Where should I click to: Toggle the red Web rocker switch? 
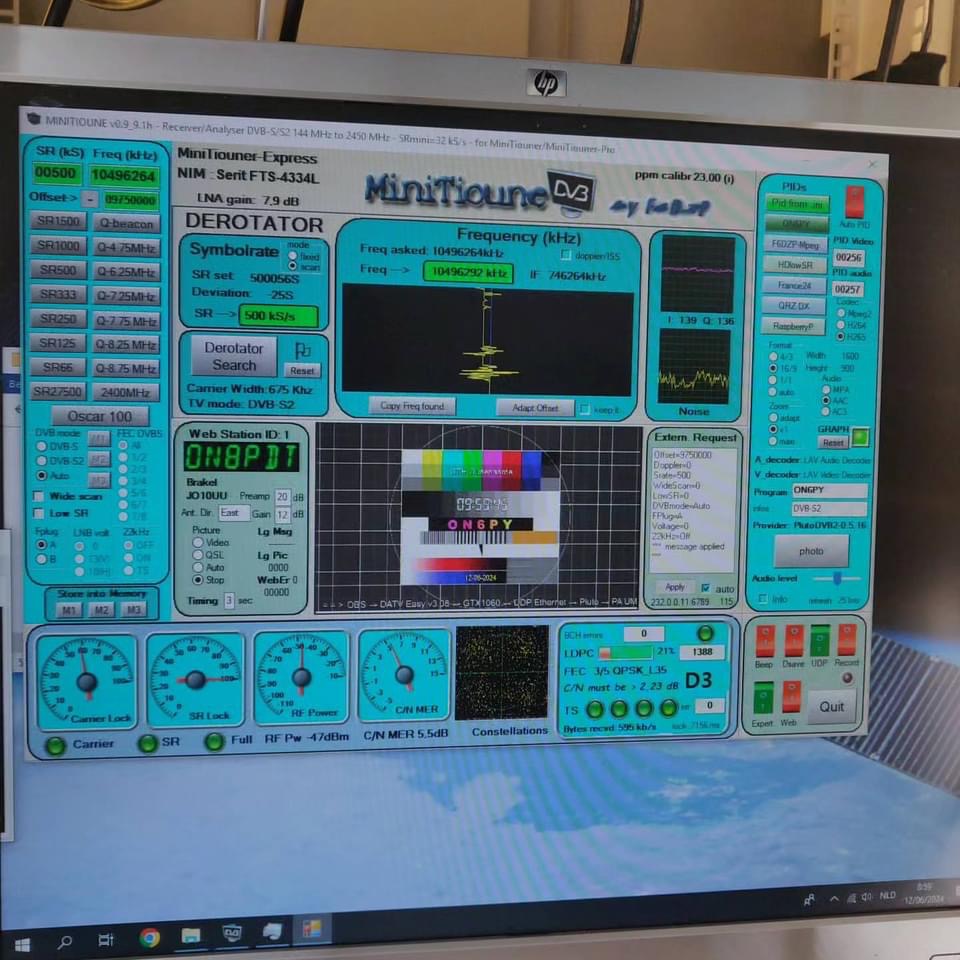tap(790, 698)
